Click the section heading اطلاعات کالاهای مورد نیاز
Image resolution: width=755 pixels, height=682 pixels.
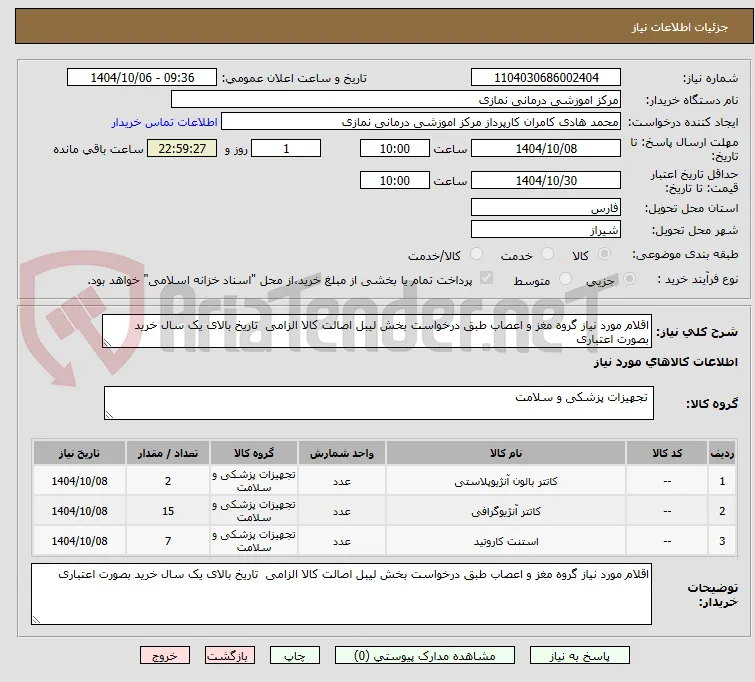coord(665,362)
